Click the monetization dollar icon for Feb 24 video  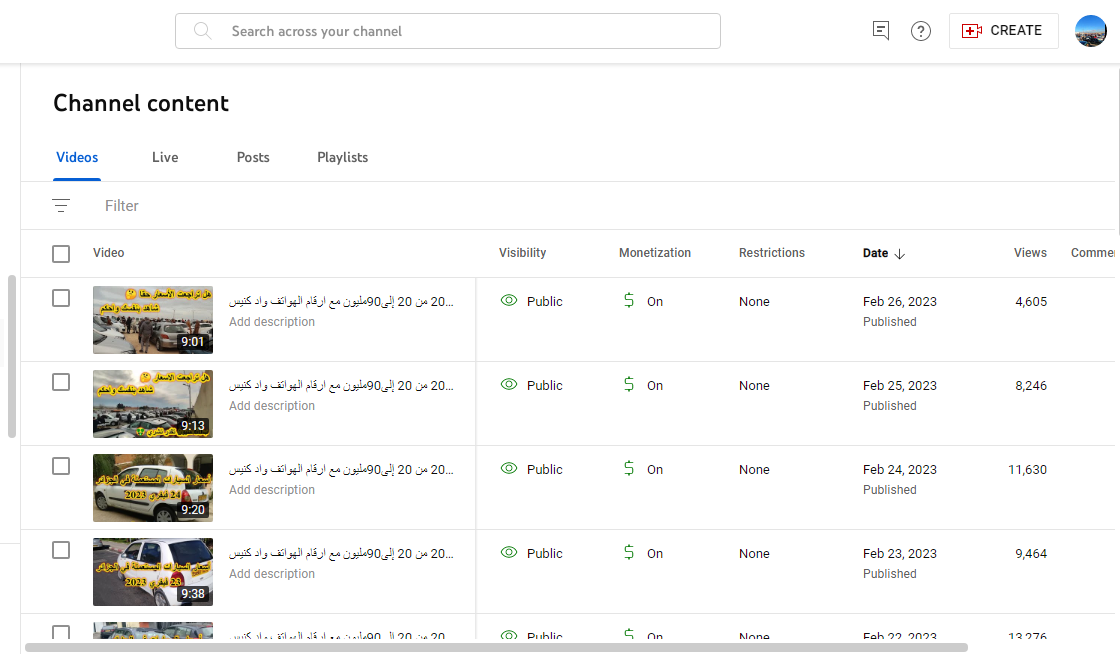click(x=629, y=468)
